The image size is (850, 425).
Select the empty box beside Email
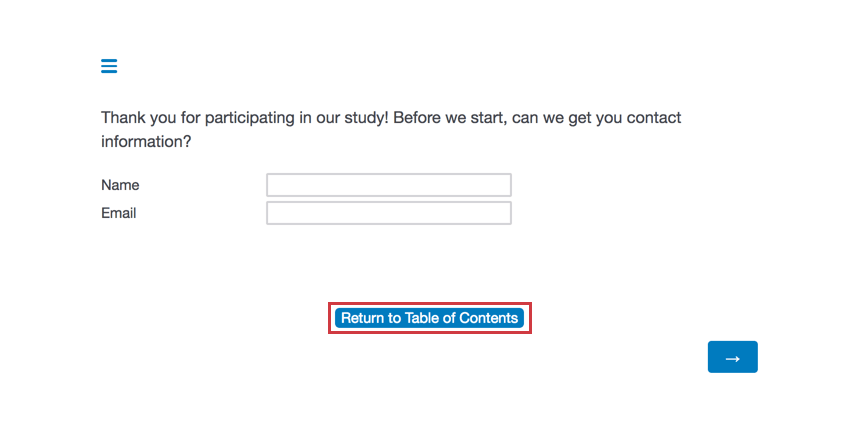click(x=388, y=213)
